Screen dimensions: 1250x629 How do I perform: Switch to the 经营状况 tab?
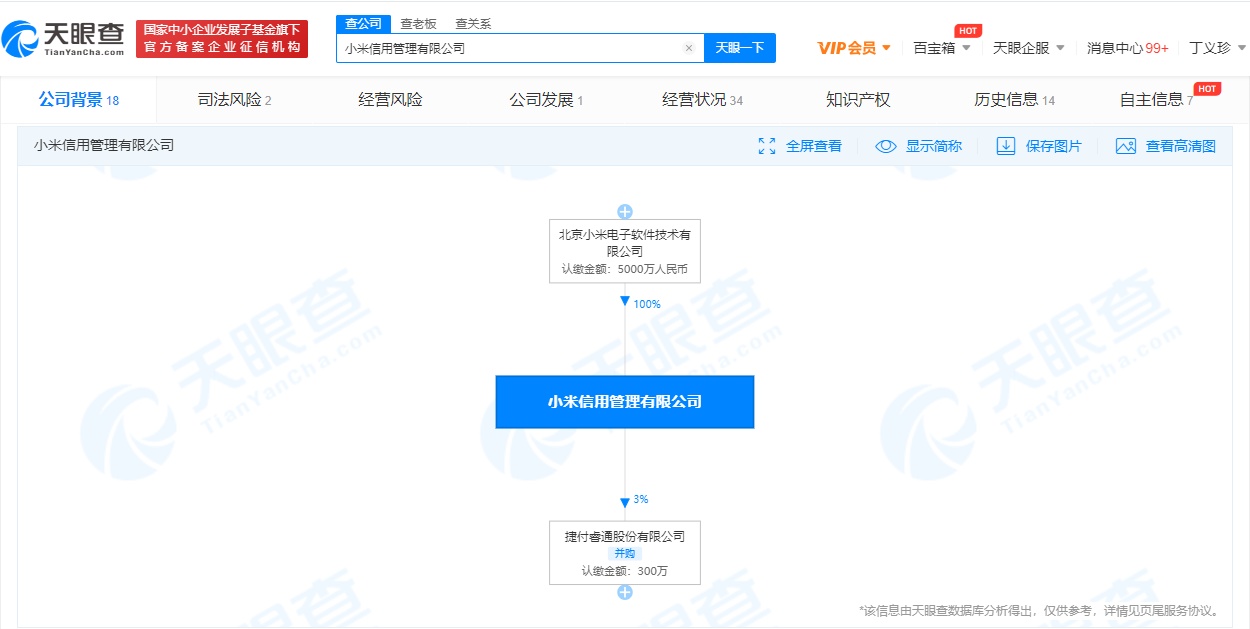702,100
